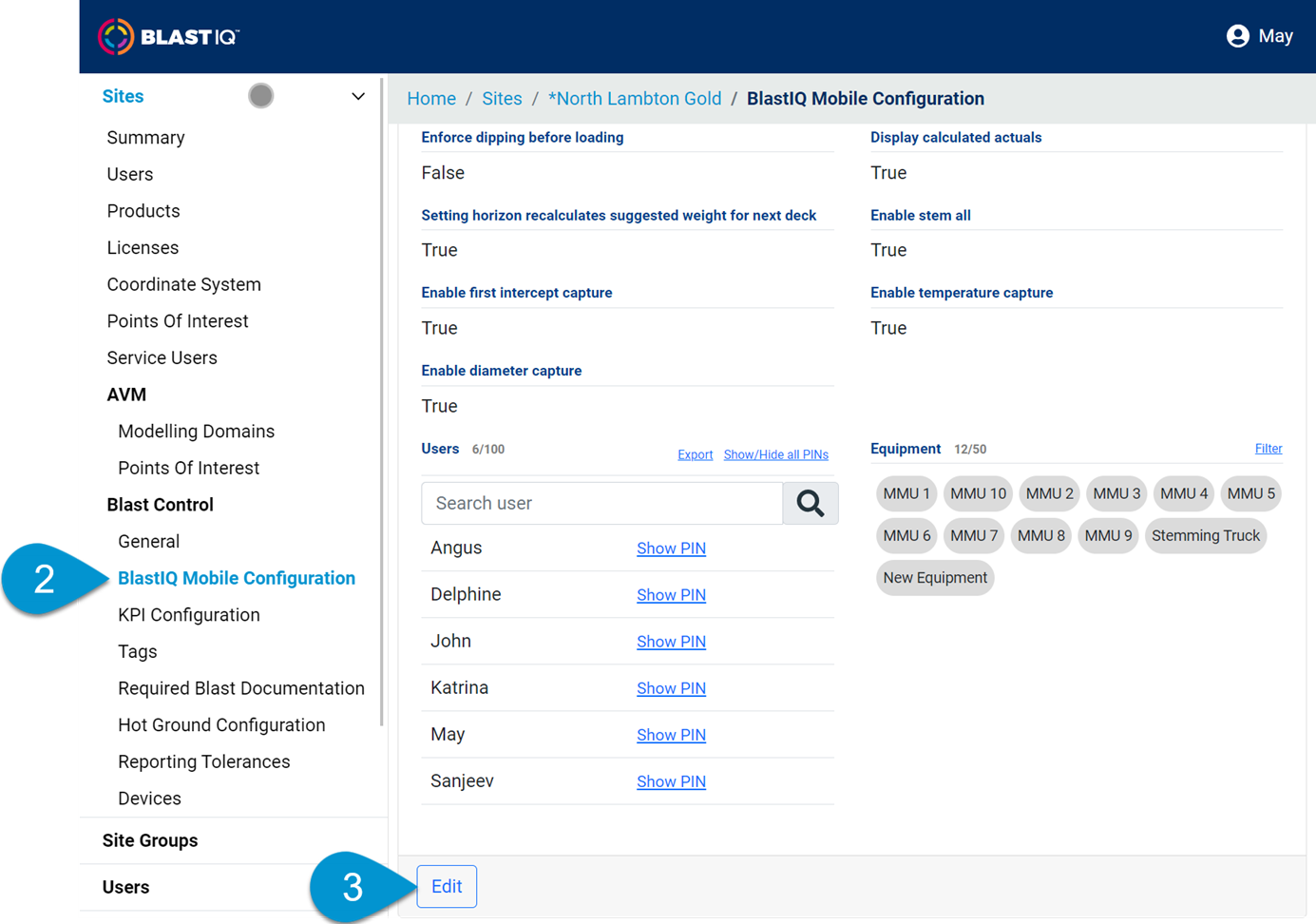
Task: Open Service Users page
Action: point(162,358)
